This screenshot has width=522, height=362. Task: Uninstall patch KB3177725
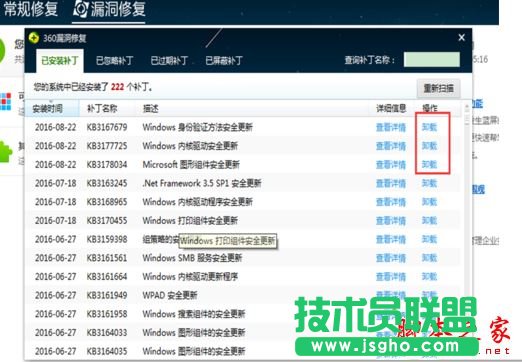(x=429, y=146)
